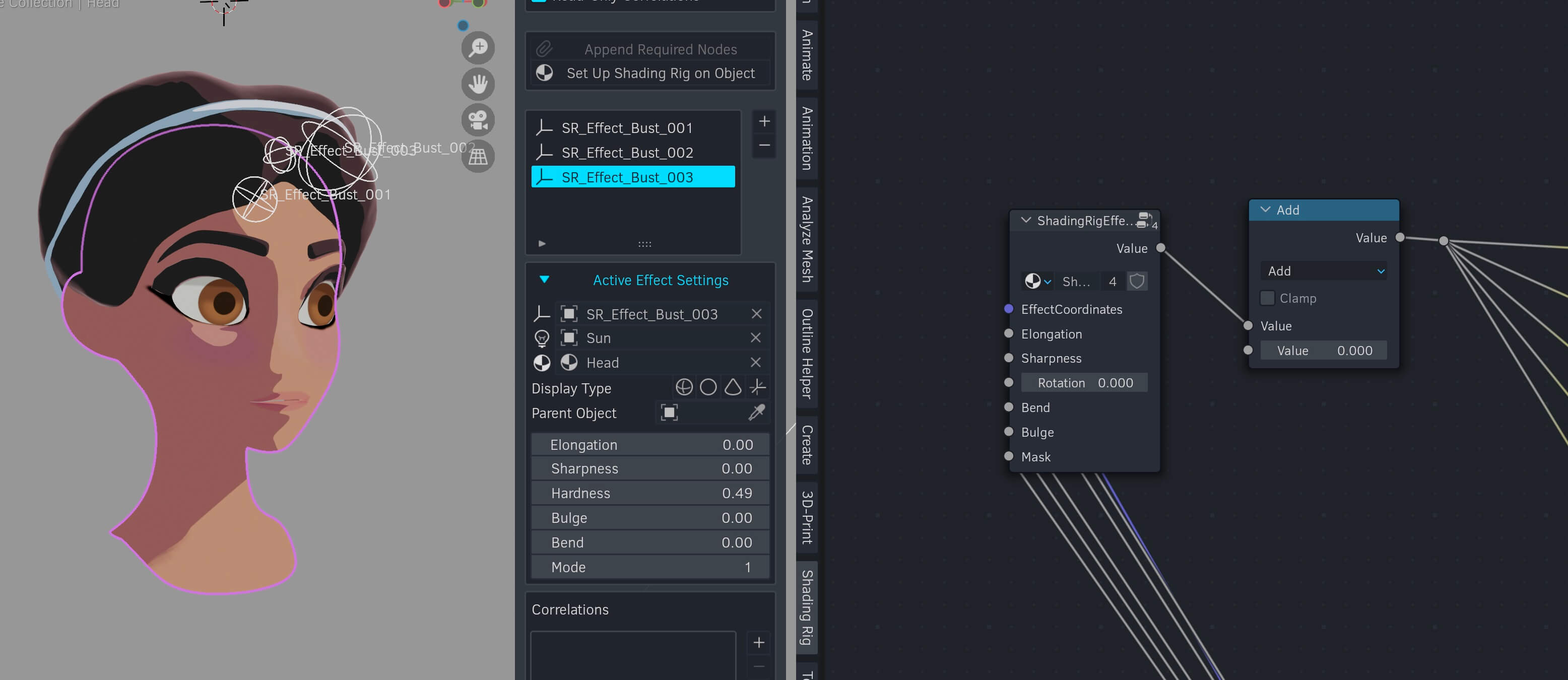The width and height of the screenshot is (1568, 680).
Task: Click the Hardness slider
Action: 650,493
